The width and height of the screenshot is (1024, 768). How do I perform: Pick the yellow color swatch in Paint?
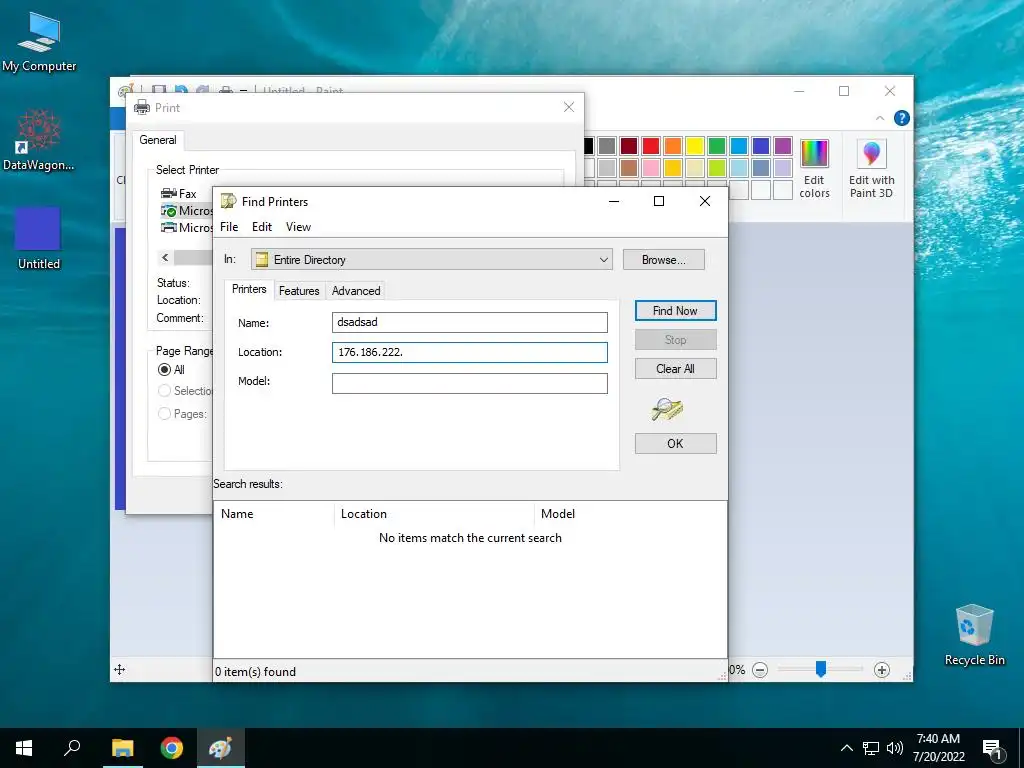(695, 146)
